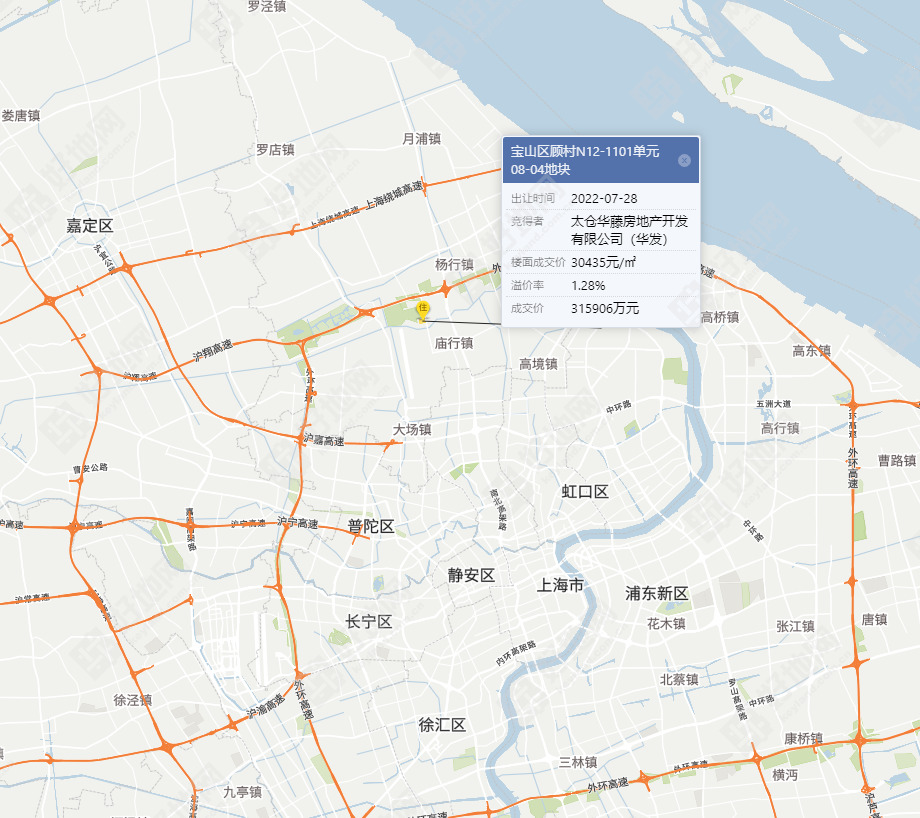Click the 虹口区 district label

tap(585, 492)
